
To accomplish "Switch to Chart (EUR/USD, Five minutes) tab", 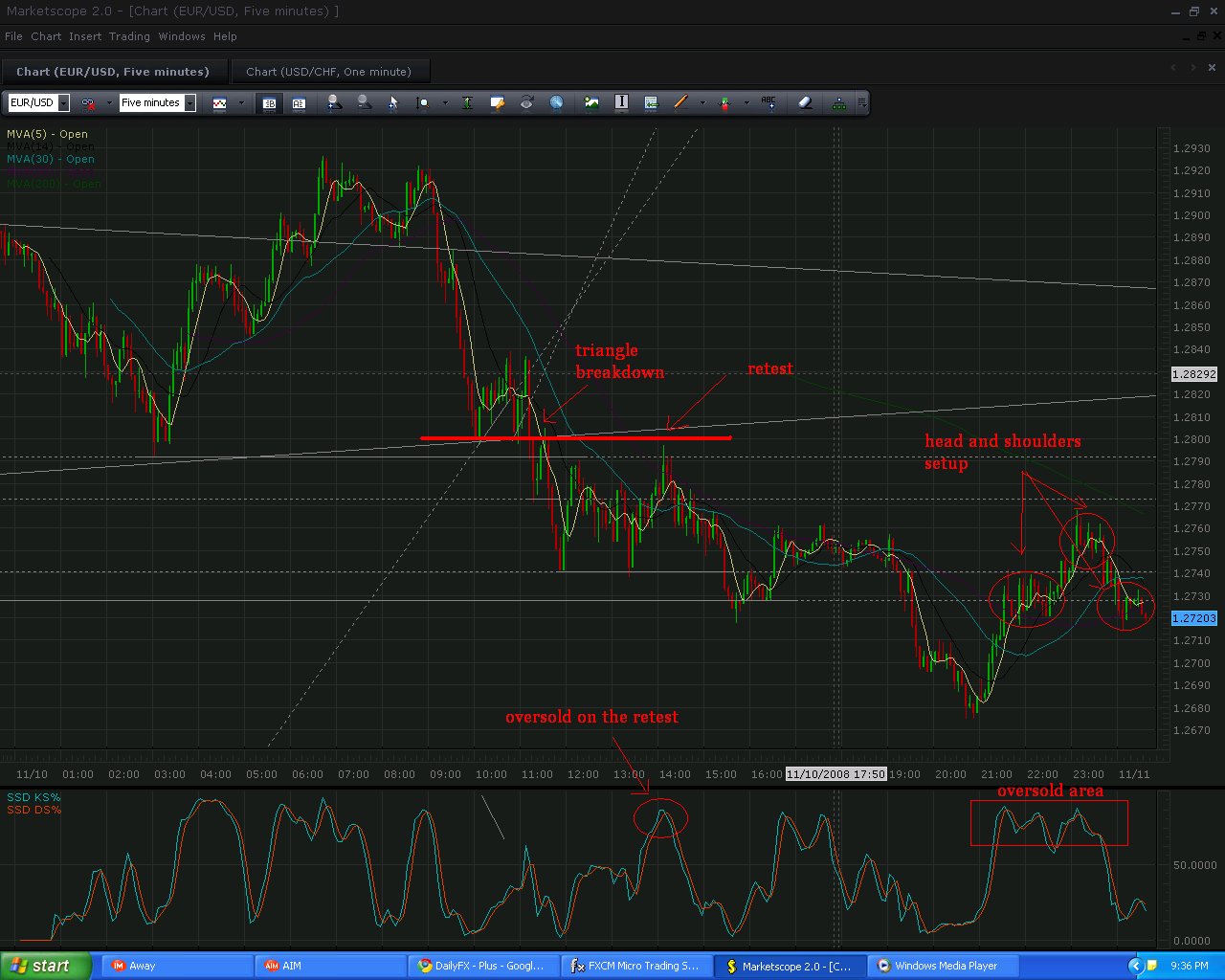I will click(x=113, y=72).
